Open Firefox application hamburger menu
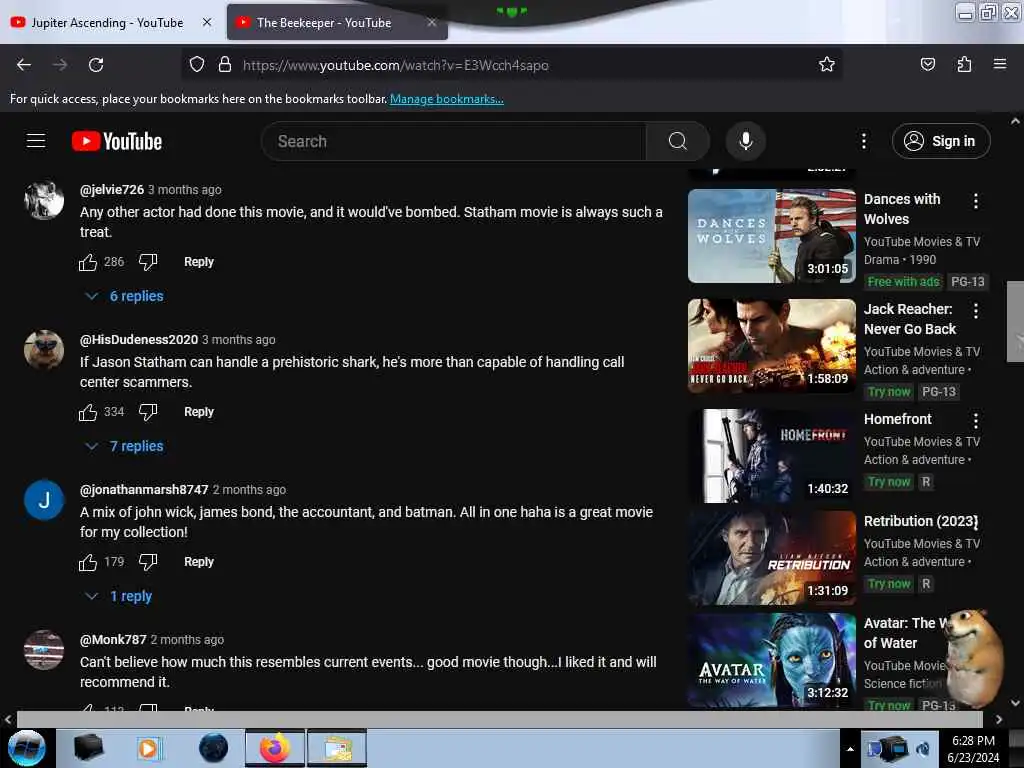1024x768 pixels. 999,64
